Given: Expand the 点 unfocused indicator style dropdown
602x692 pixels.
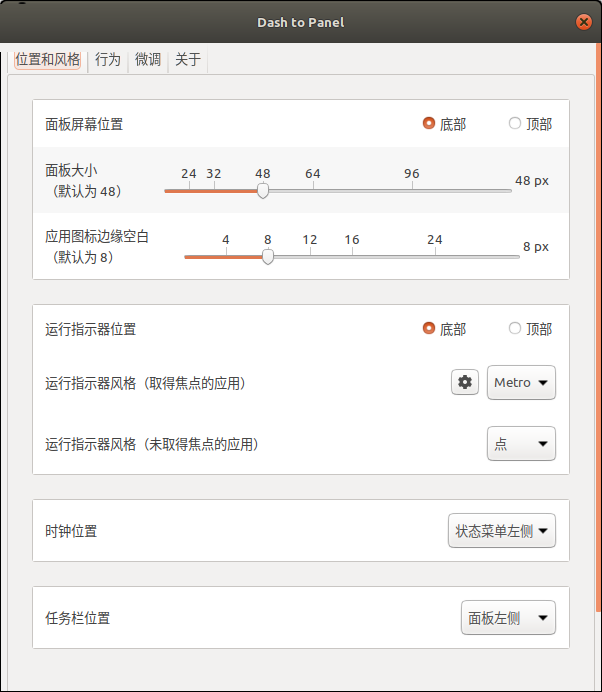Looking at the screenshot, I should [x=521, y=444].
